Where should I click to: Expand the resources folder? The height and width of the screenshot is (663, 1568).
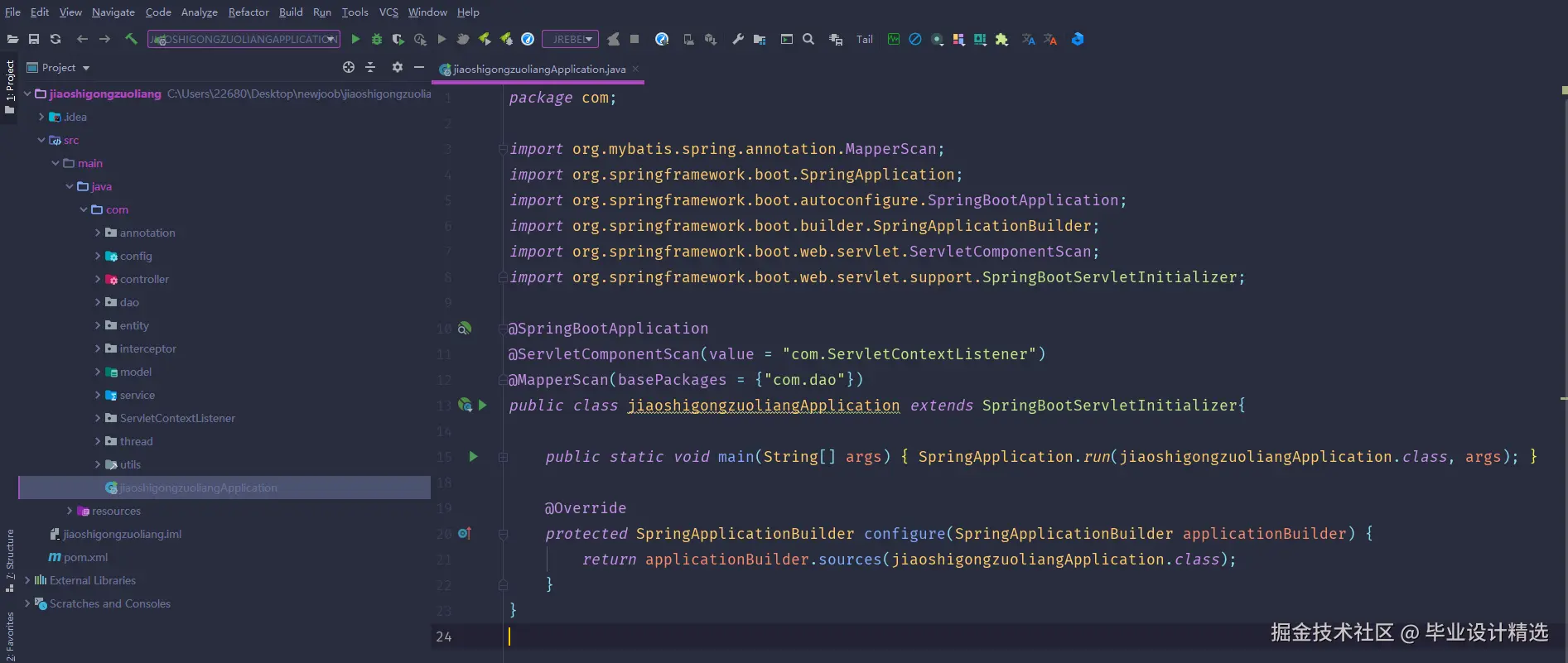click(70, 511)
